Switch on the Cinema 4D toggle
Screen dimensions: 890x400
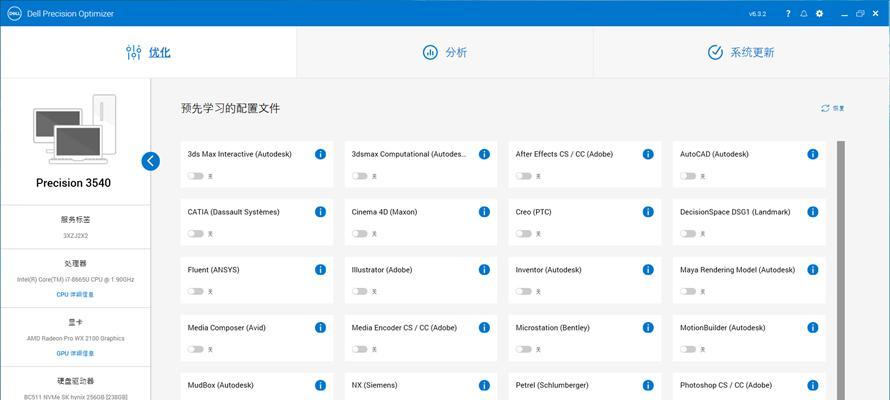359,234
